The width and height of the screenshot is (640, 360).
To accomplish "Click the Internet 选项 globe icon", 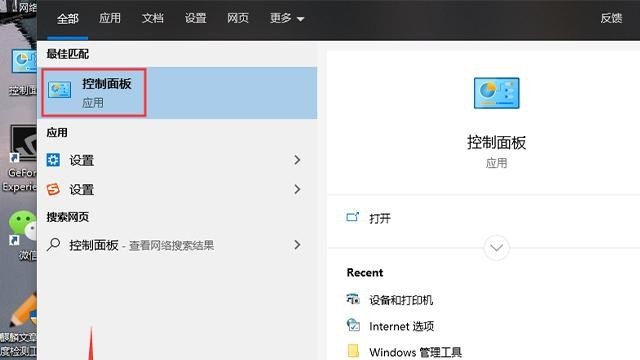I will 353,325.
